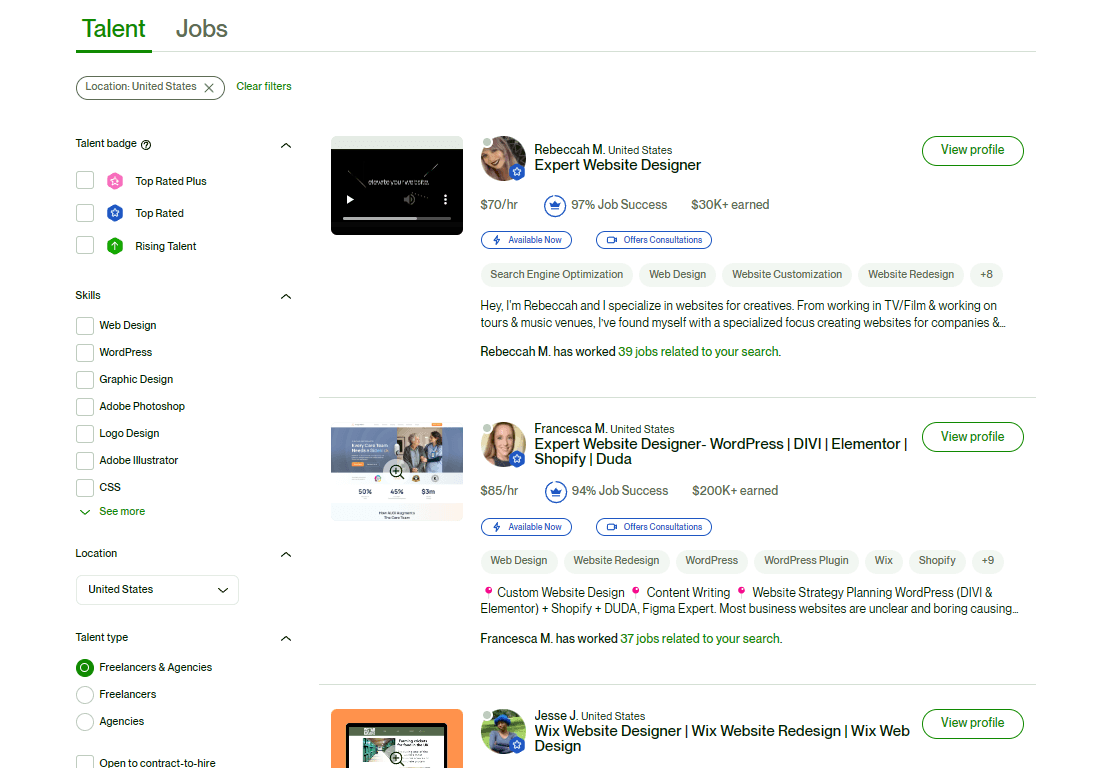Select the Agencies talent type
The image size is (1119, 768).
point(85,721)
